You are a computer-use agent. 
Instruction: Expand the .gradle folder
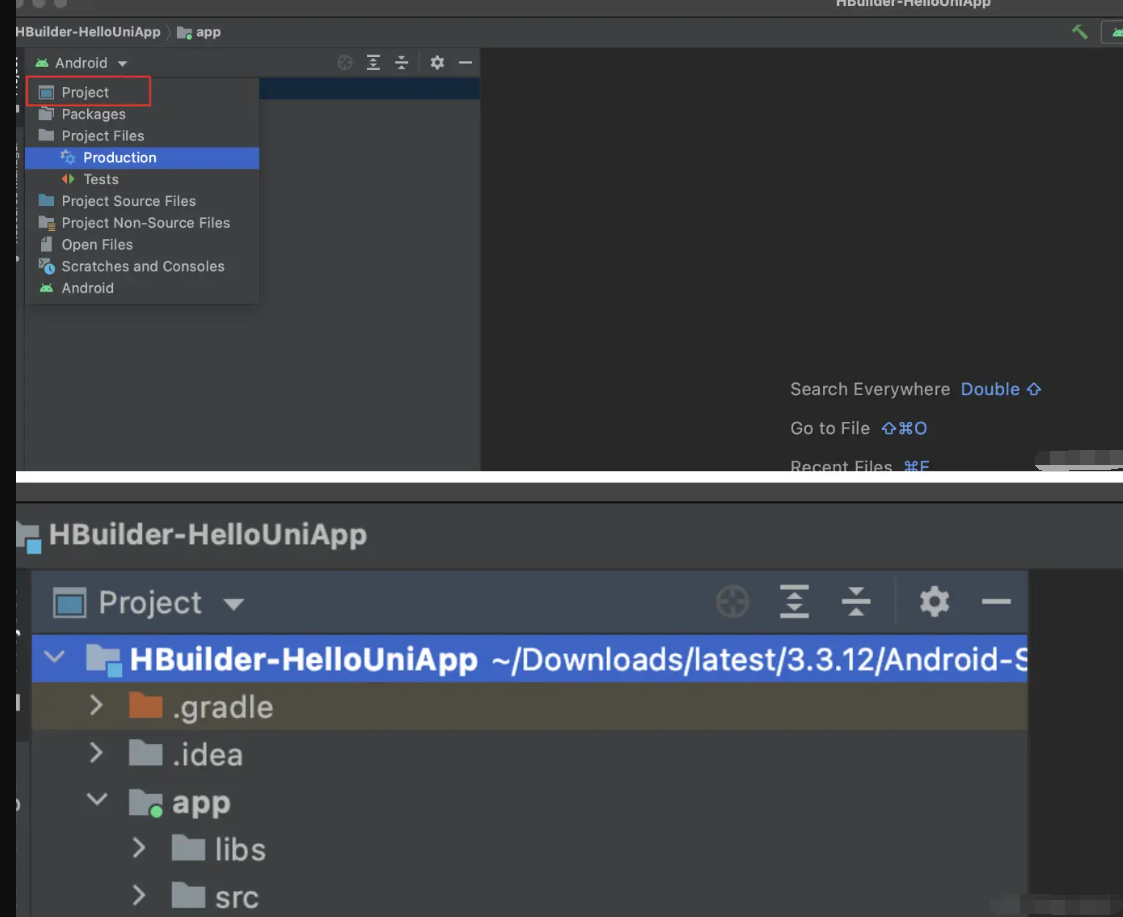pyautogui.click(x=96, y=705)
